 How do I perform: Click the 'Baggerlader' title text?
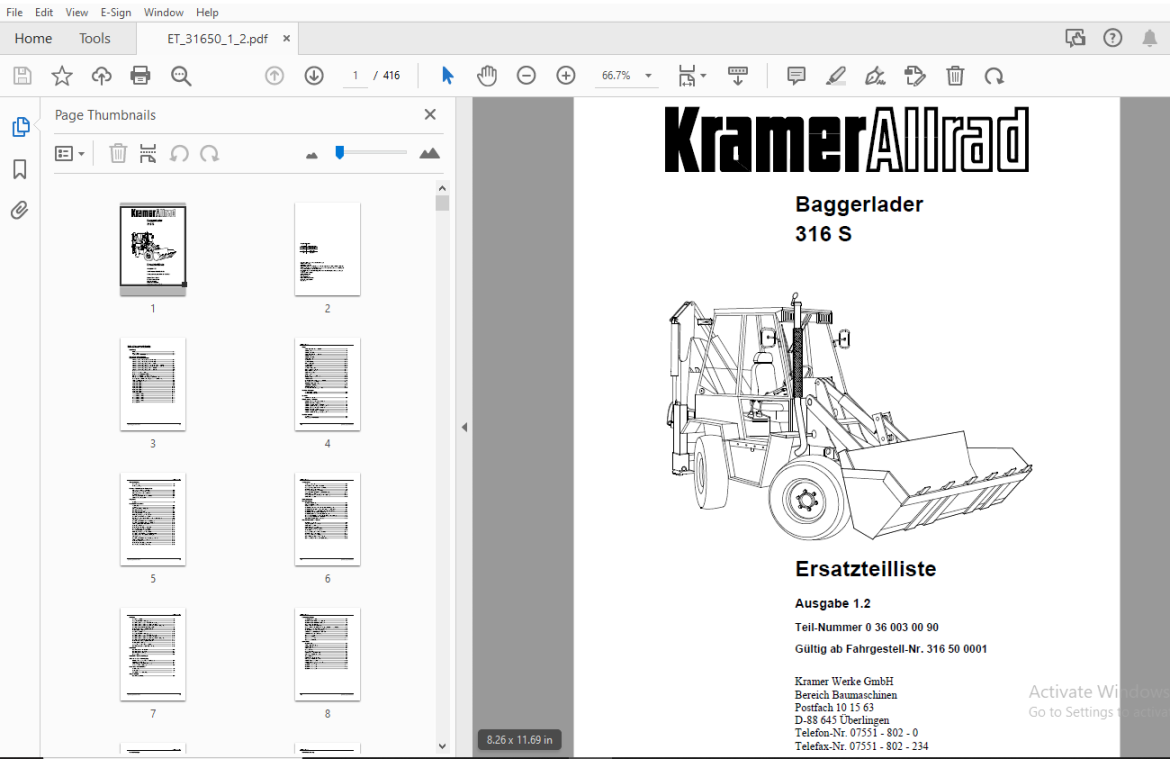tap(859, 204)
